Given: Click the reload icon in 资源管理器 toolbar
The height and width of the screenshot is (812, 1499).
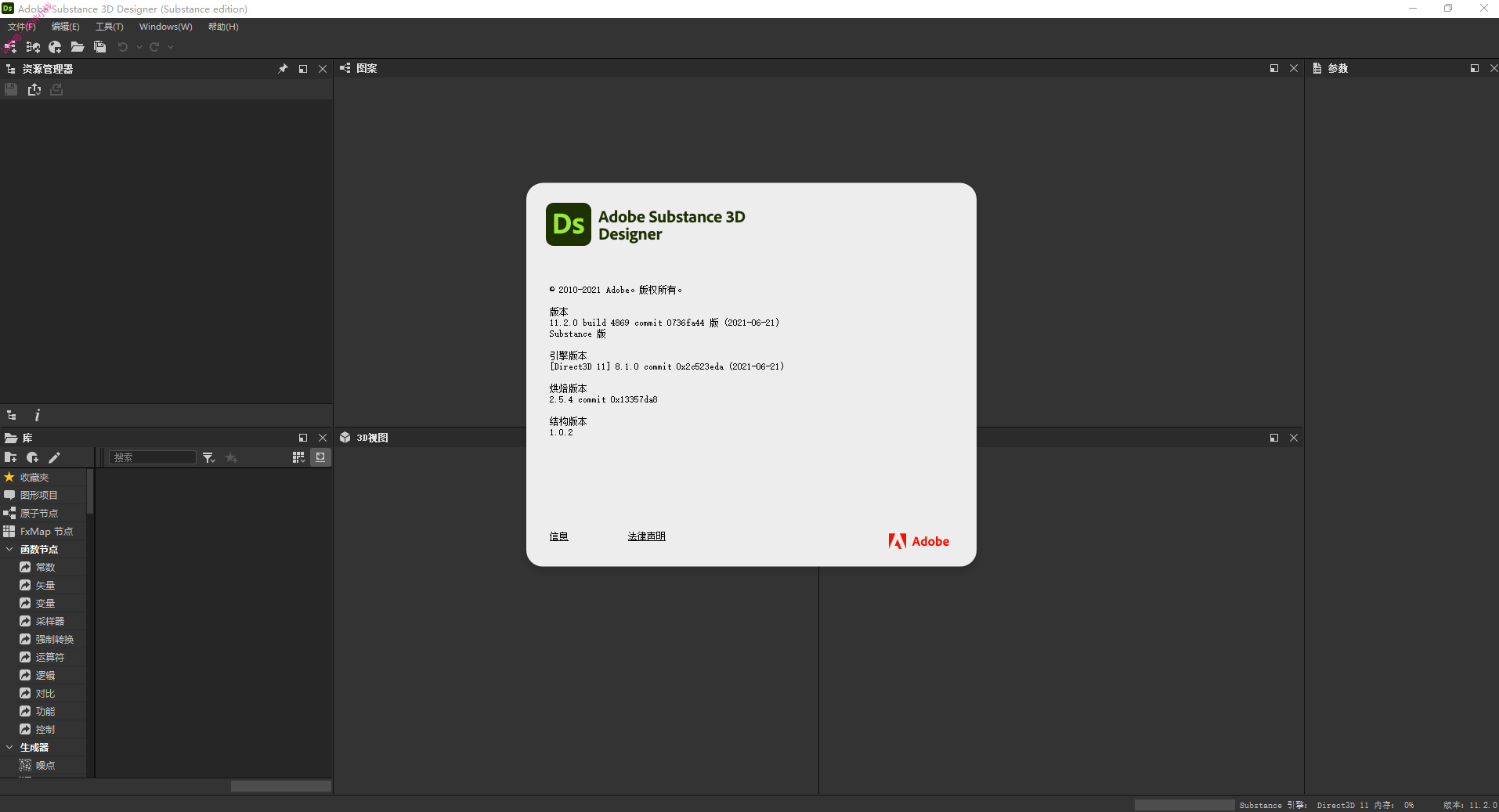Looking at the screenshot, I should pos(56,89).
